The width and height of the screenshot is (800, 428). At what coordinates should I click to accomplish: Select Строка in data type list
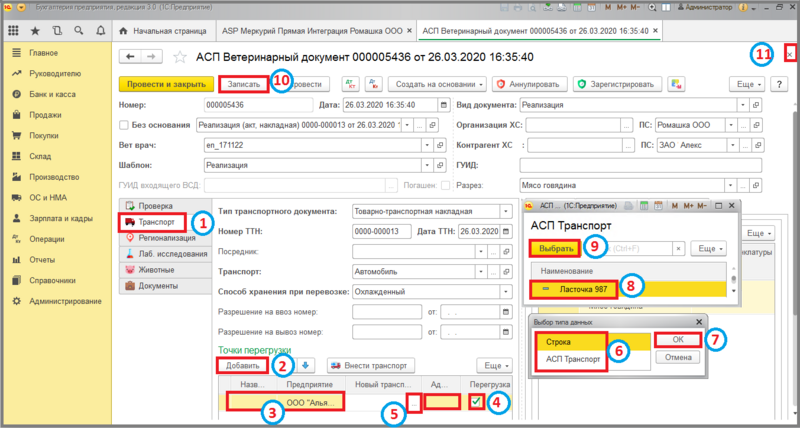click(594, 342)
